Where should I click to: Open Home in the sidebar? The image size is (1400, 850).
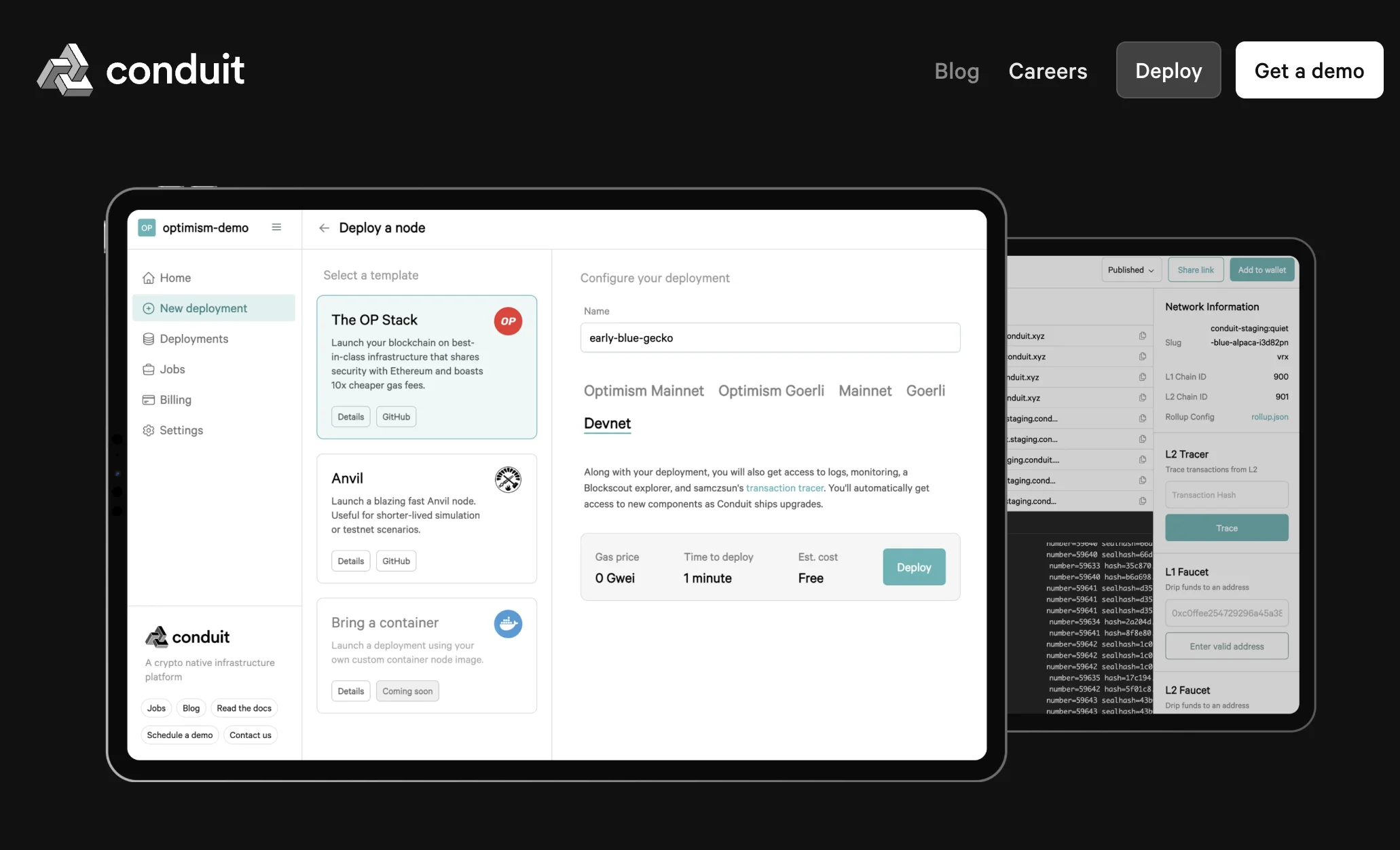click(214, 278)
